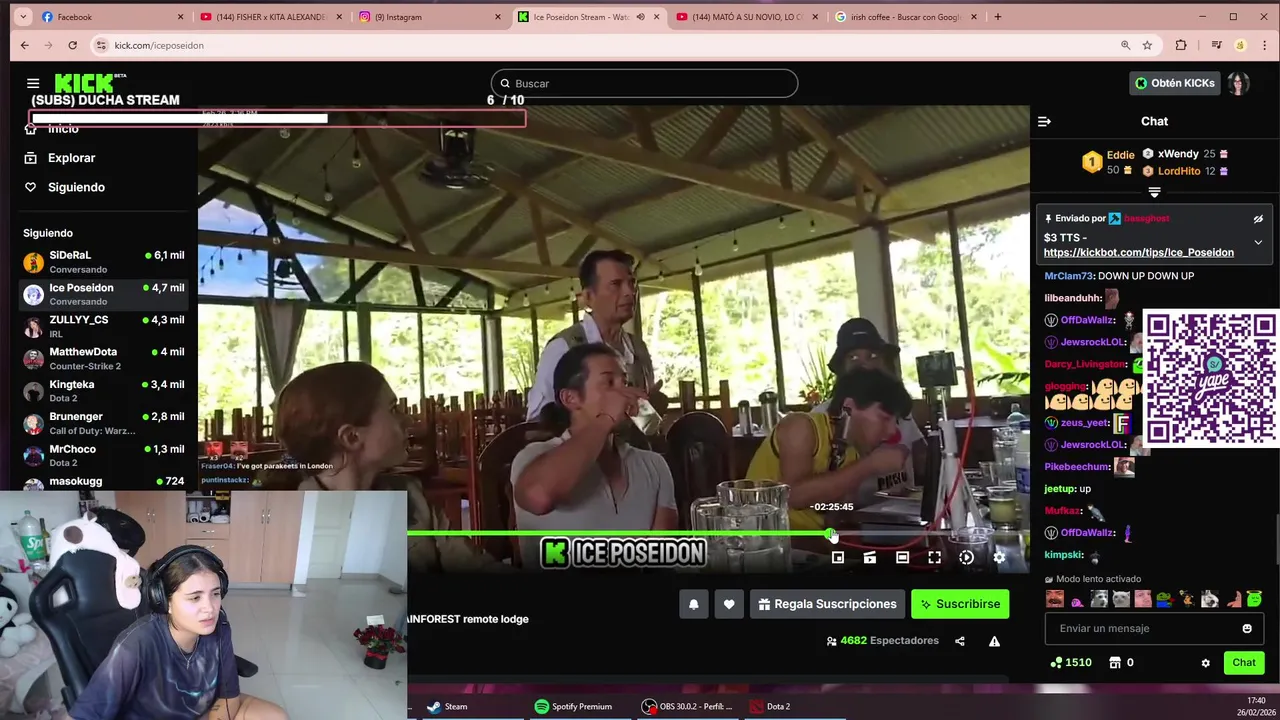
Task: Click the video seek bar handle
Action: (831, 535)
